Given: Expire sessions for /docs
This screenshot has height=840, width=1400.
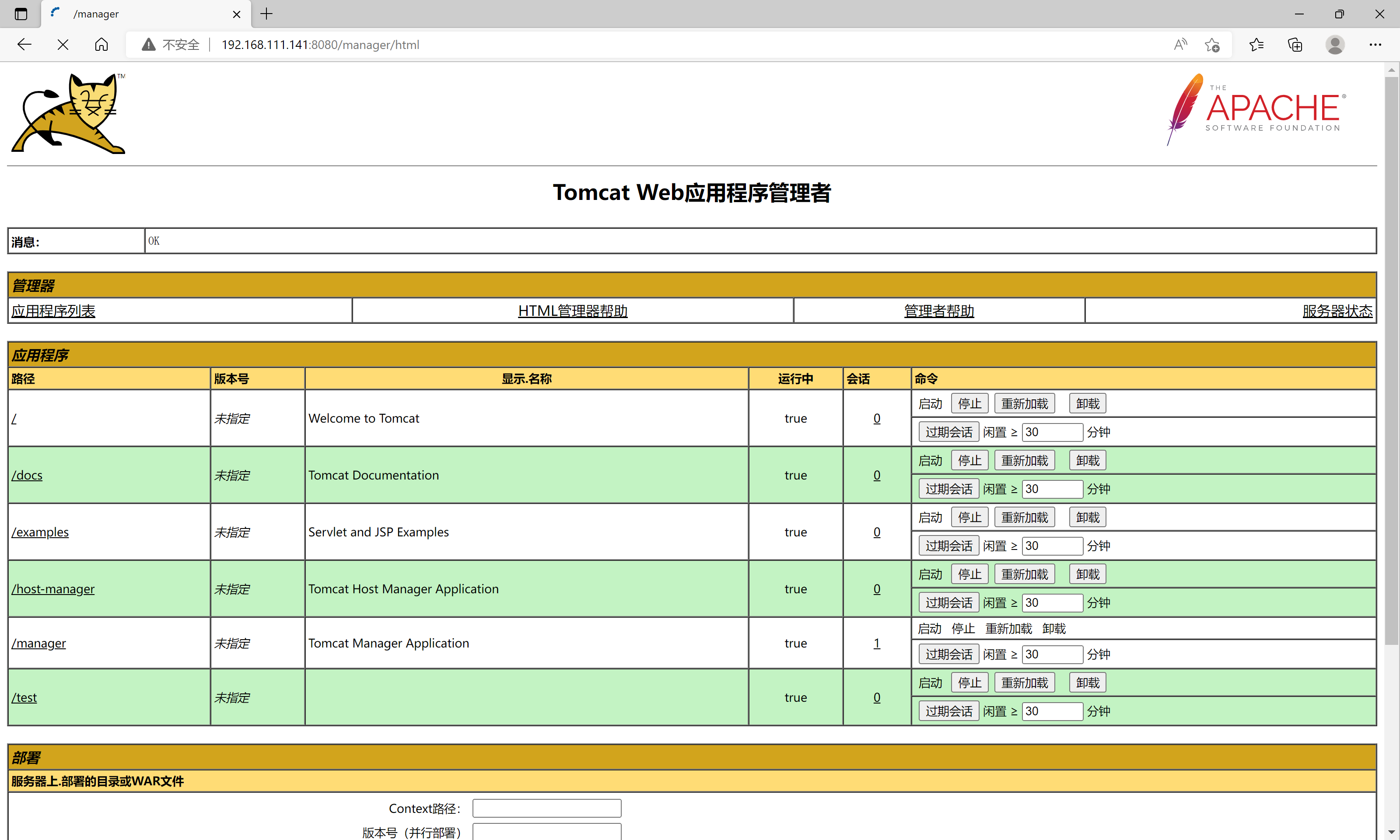Looking at the screenshot, I should (948, 489).
